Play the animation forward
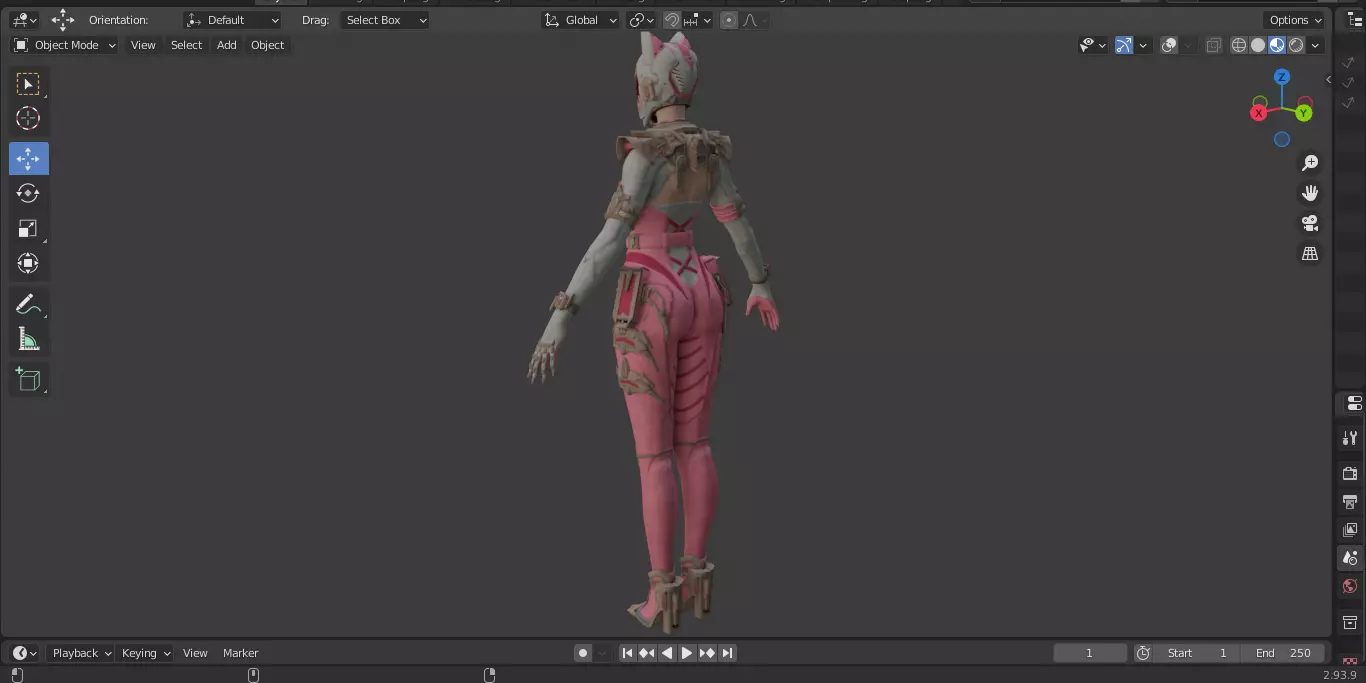This screenshot has height=683, width=1366. click(x=687, y=653)
